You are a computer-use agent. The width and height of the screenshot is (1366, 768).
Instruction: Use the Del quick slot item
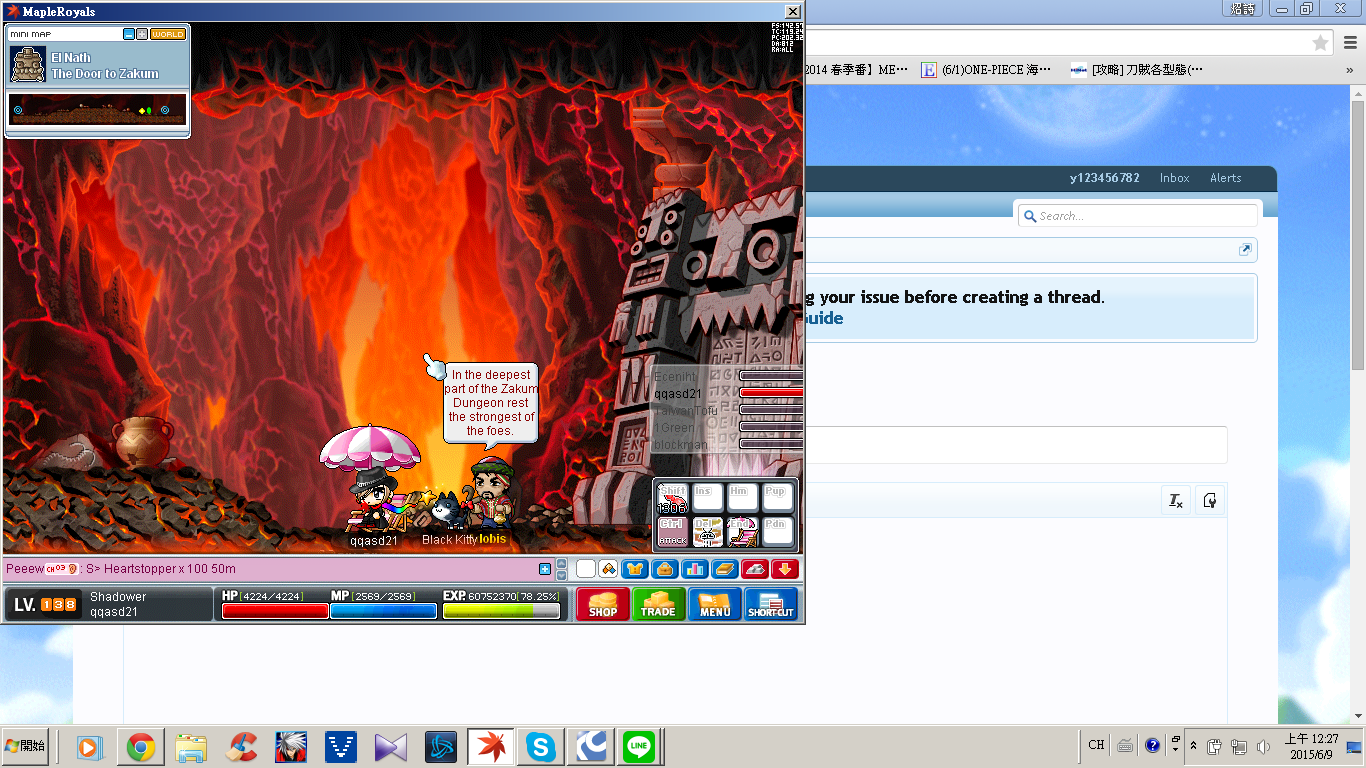(708, 532)
